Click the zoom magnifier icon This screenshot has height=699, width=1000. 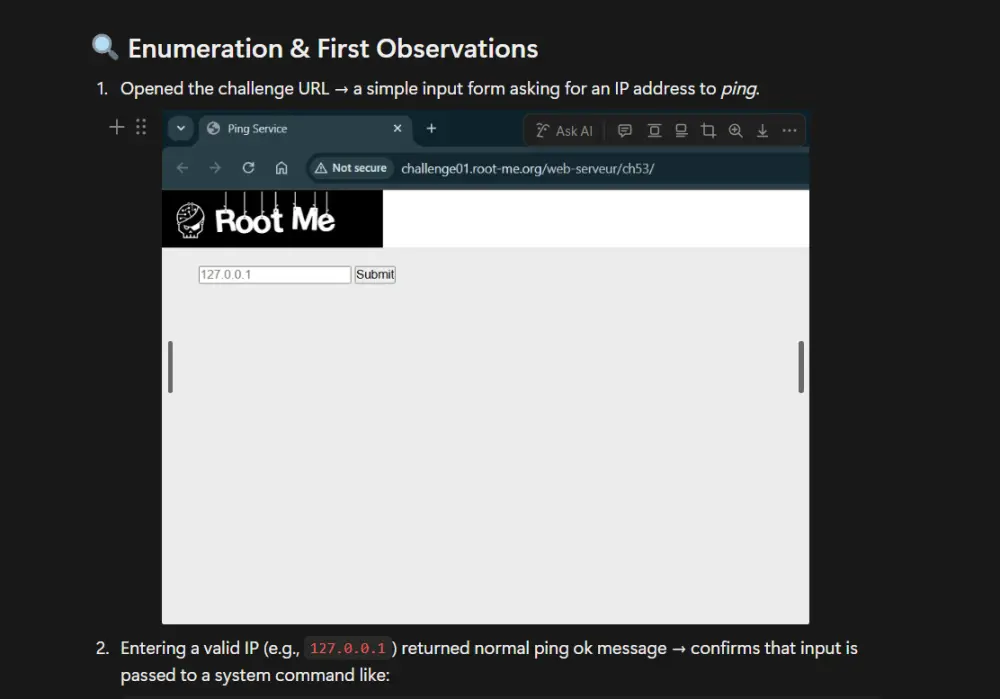tap(735, 131)
